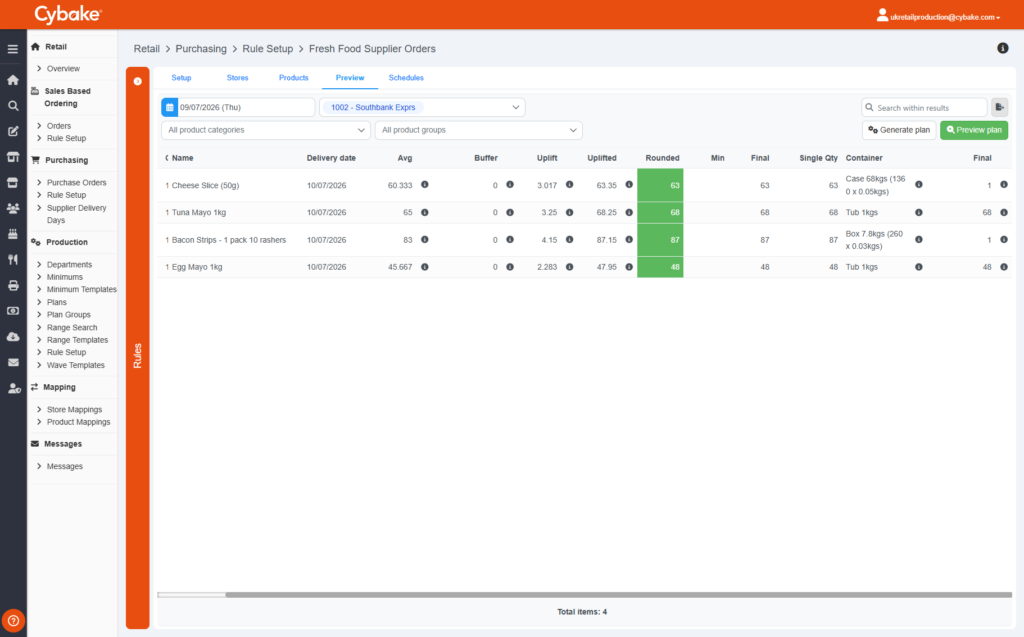Click the user account icon in the header
Viewport: 1024px width, 637px height.
tap(882, 15)
